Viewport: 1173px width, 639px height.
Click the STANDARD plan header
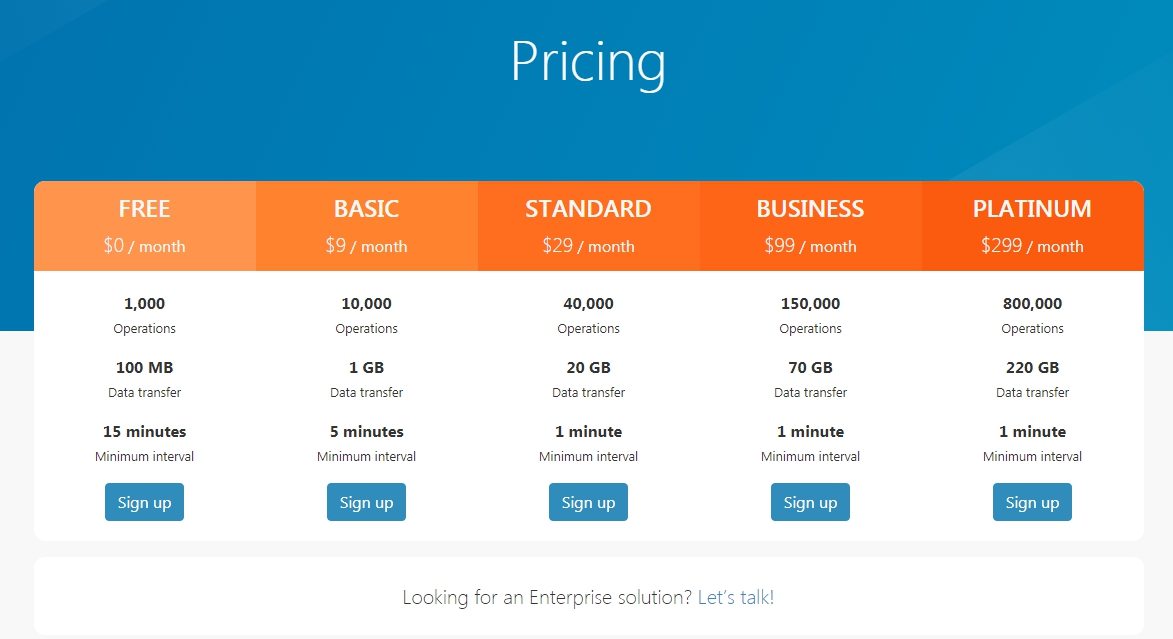588,209
